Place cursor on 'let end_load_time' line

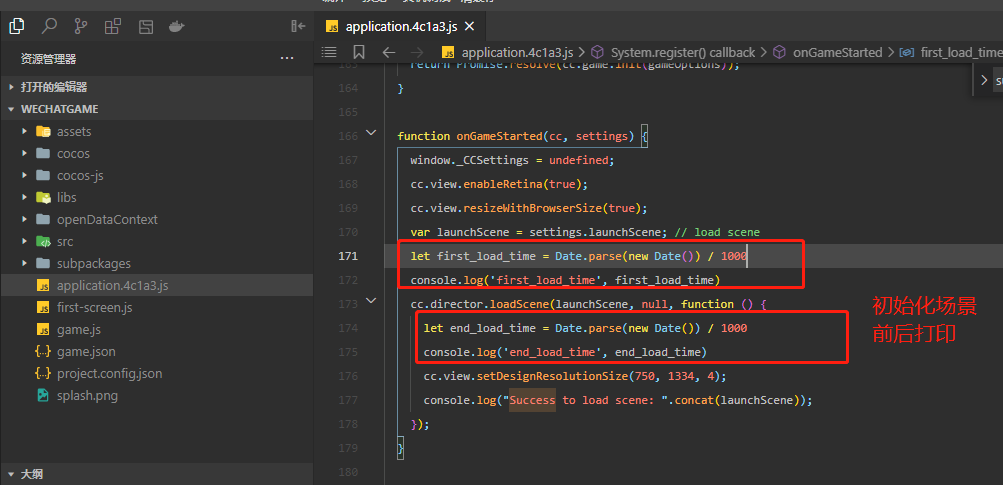[x=585, y=328]
